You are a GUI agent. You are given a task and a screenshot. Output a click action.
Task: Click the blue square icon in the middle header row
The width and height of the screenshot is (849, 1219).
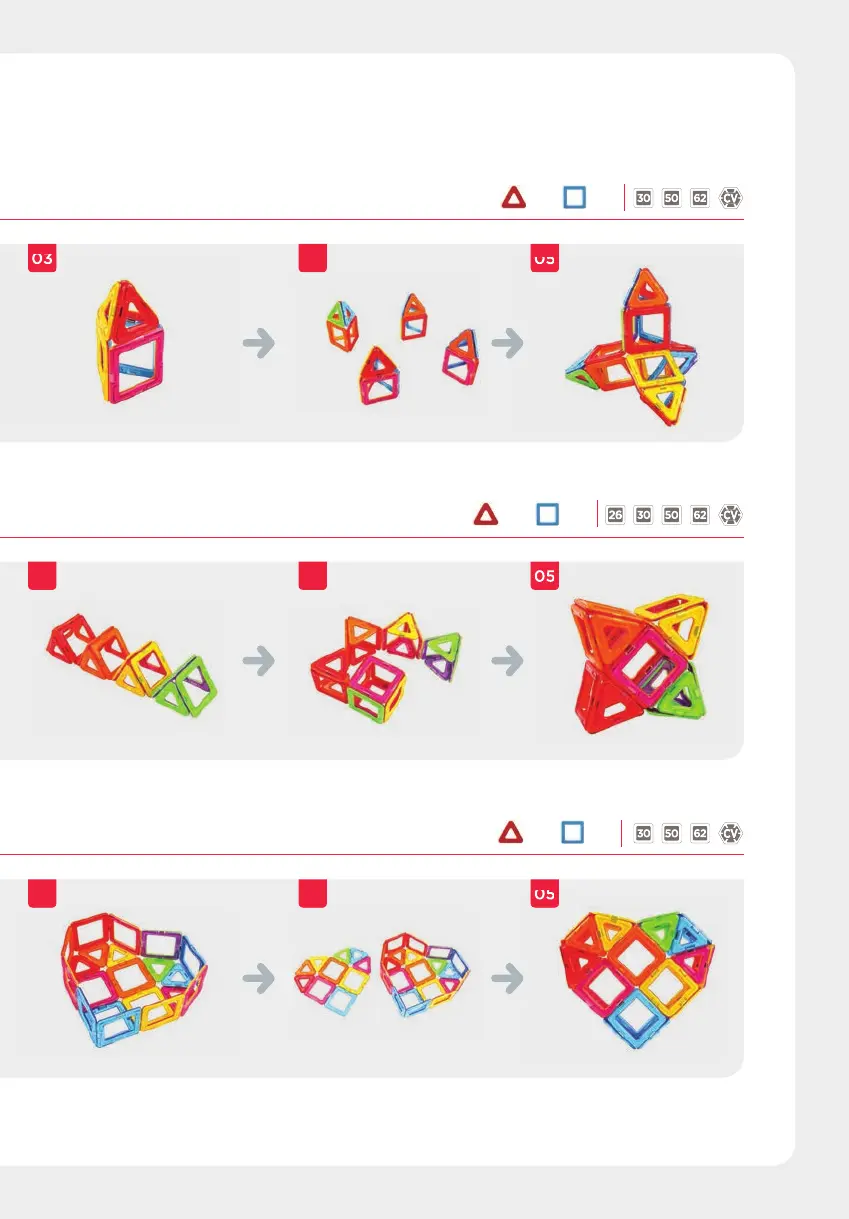click(x=547, y=515)
